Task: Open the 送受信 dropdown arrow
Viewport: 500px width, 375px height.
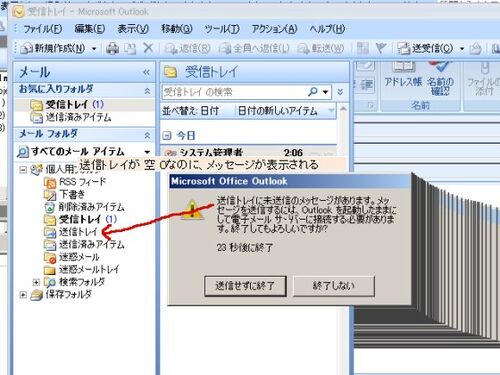Action: pyautogui.click(x=462, y=49)
